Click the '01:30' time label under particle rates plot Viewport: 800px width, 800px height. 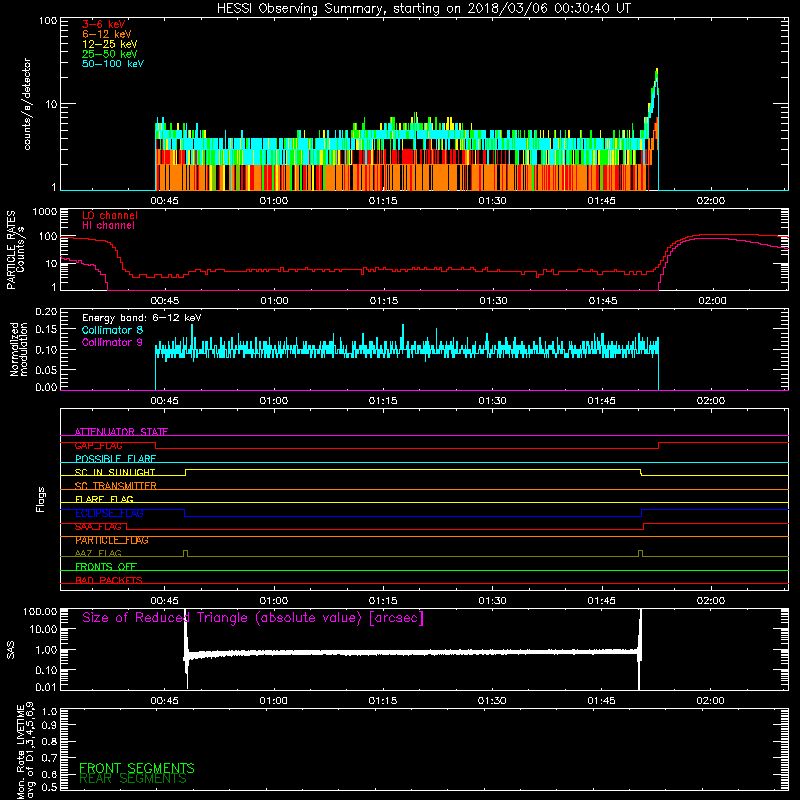pos(493,301)
